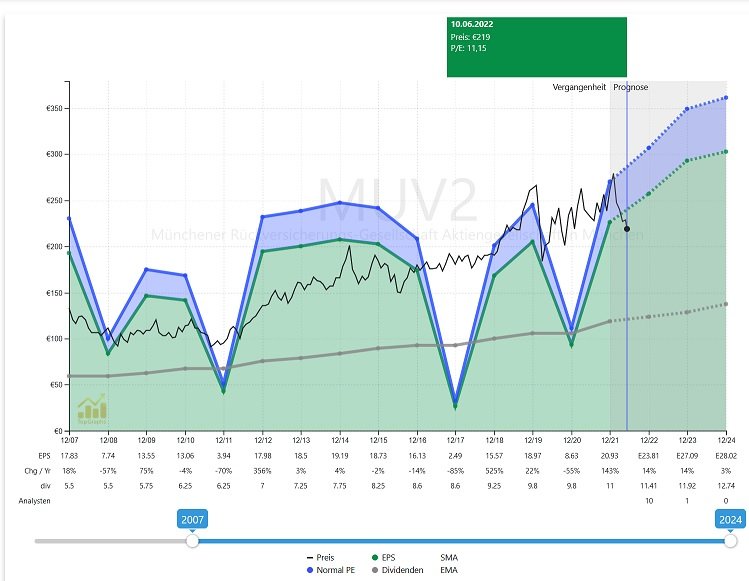Click the 12/24 forecast dividend gray point

coord(726,304)
